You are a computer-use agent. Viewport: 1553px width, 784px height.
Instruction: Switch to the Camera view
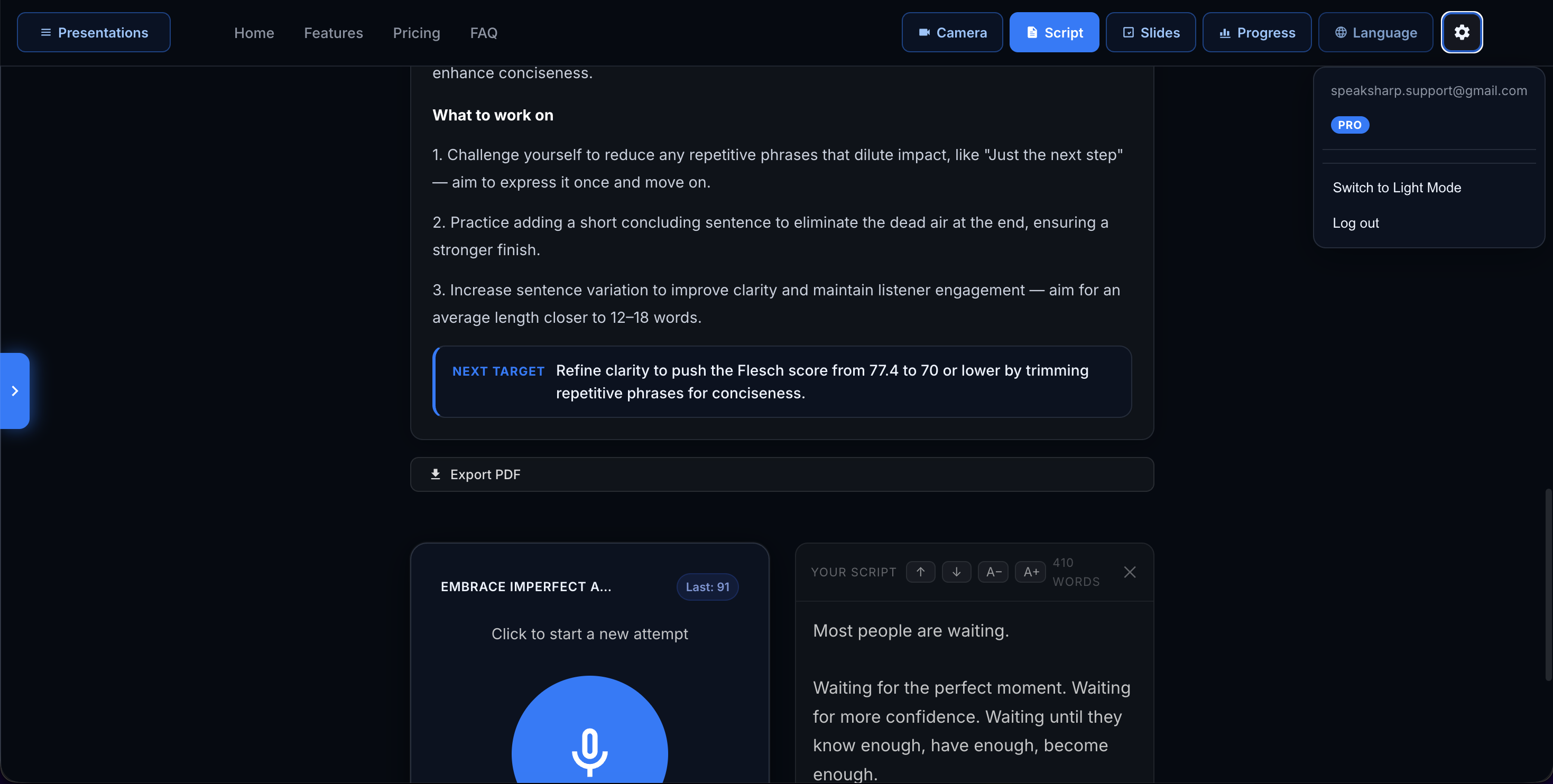[952, 33]
